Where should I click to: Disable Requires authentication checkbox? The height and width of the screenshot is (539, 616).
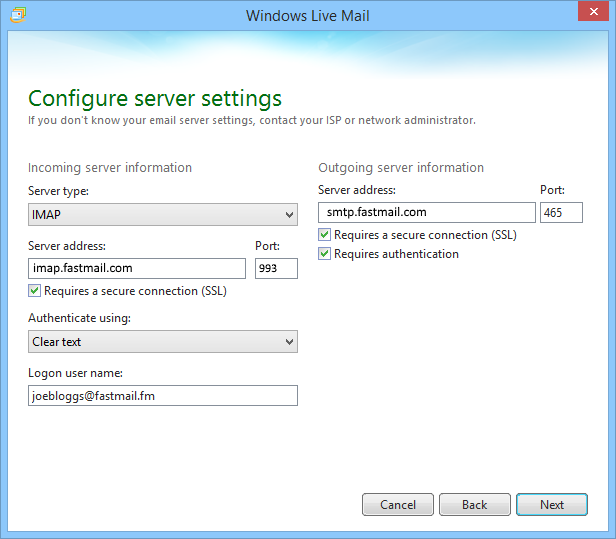(325, 254)
